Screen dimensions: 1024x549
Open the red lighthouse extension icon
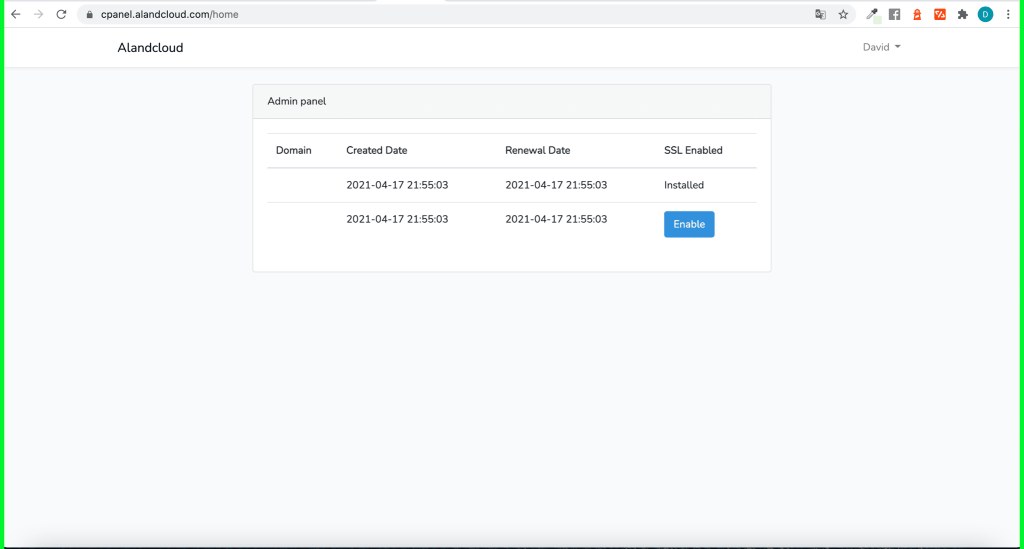click(917, 14)
